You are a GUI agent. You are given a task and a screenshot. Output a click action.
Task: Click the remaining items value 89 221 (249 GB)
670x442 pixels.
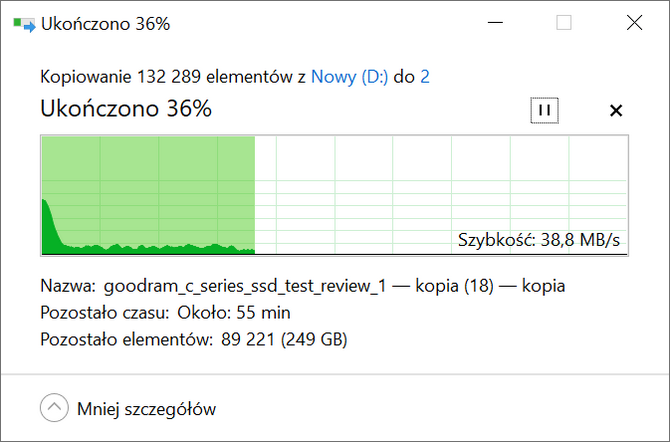pos(284,339)
